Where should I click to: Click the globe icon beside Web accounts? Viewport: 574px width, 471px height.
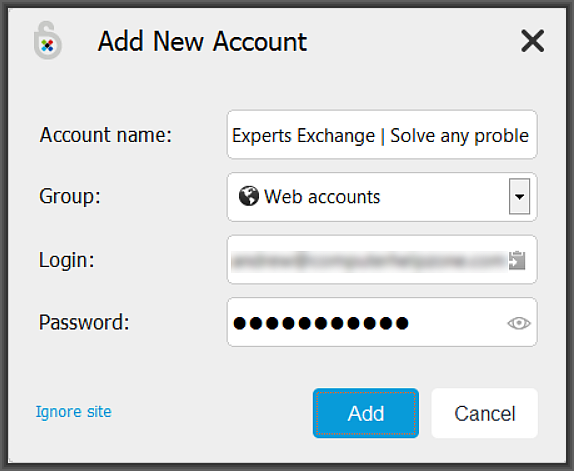(249, 196)
